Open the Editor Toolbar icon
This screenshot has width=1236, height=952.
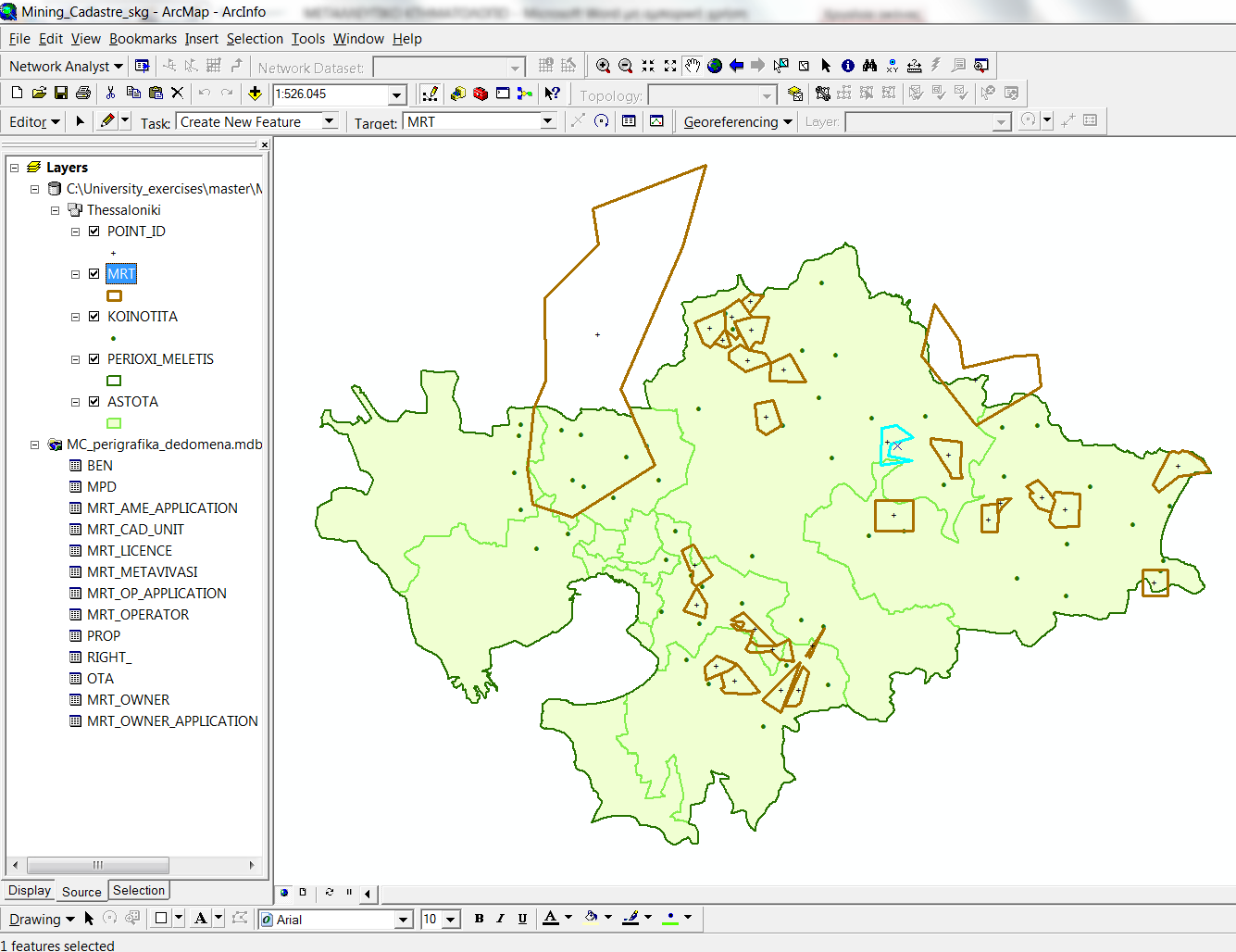point(430,94)
